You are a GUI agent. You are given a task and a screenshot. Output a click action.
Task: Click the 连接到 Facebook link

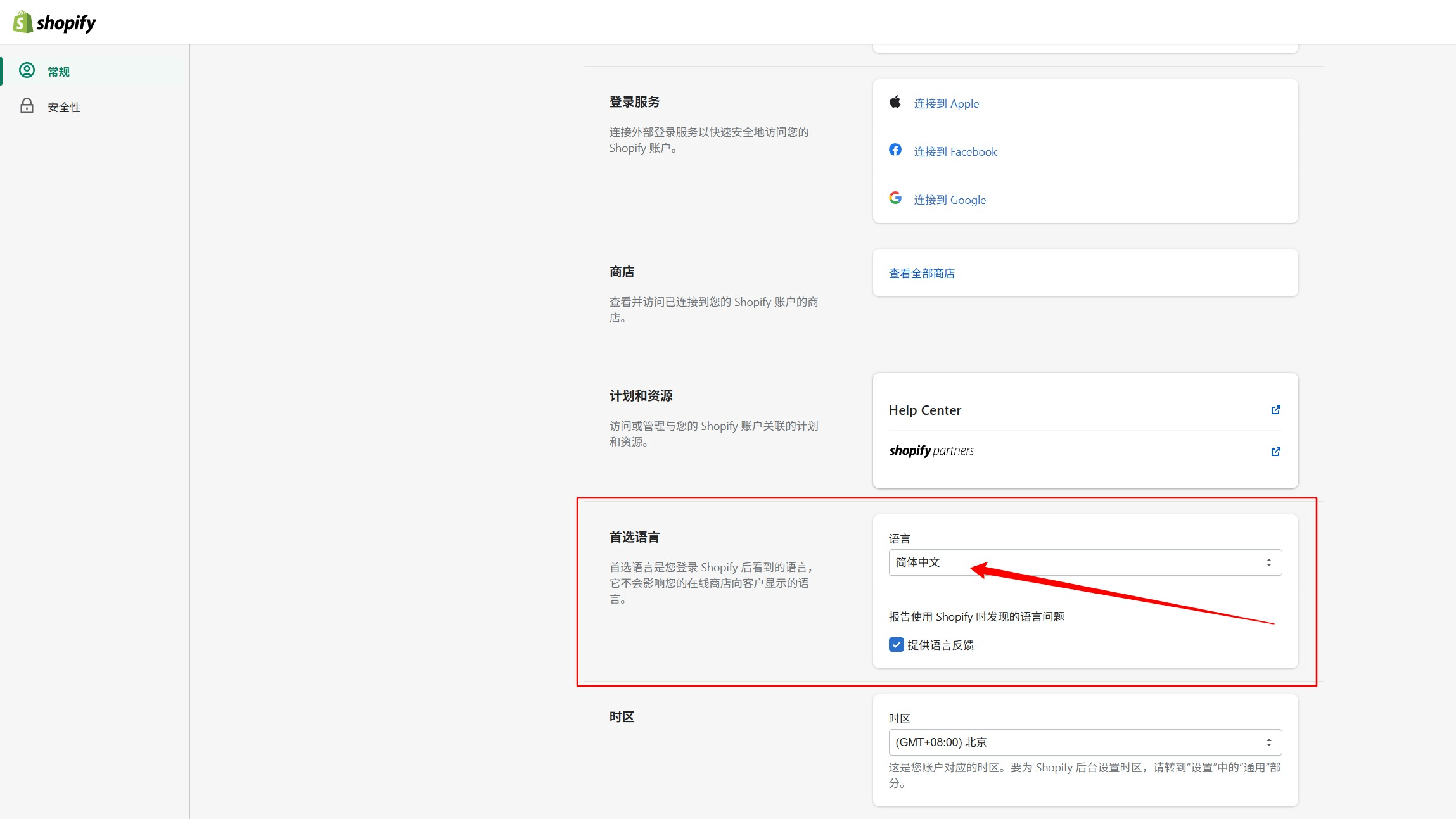(955, 151)
